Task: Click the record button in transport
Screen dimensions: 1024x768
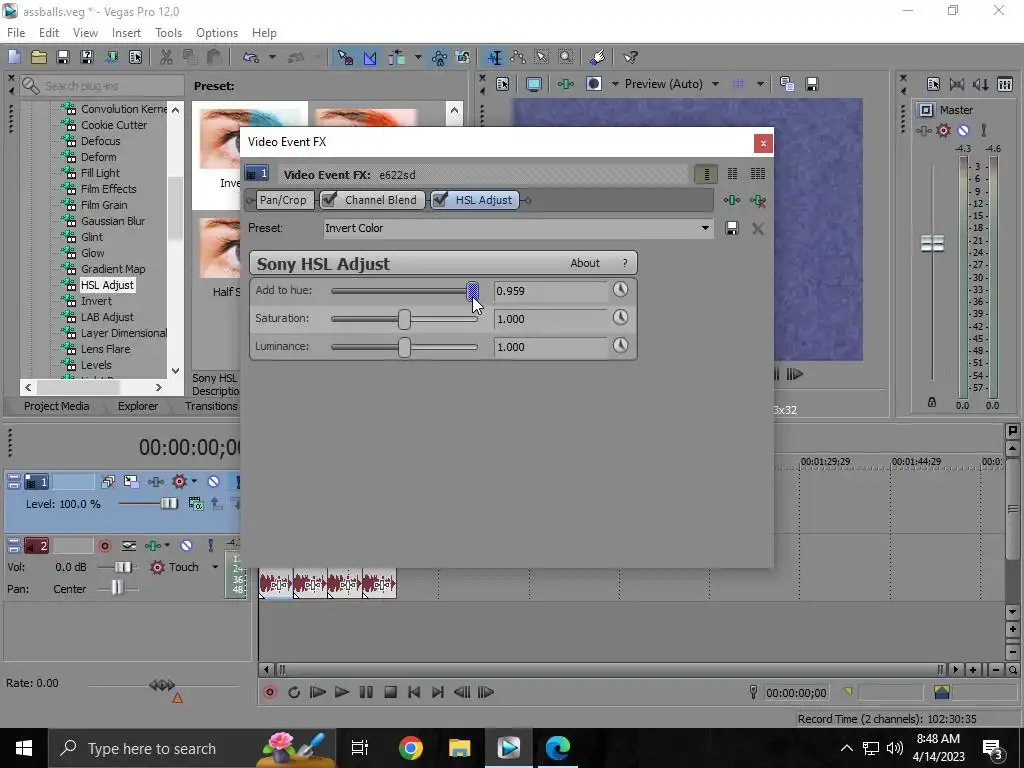Action: [269, 692]
